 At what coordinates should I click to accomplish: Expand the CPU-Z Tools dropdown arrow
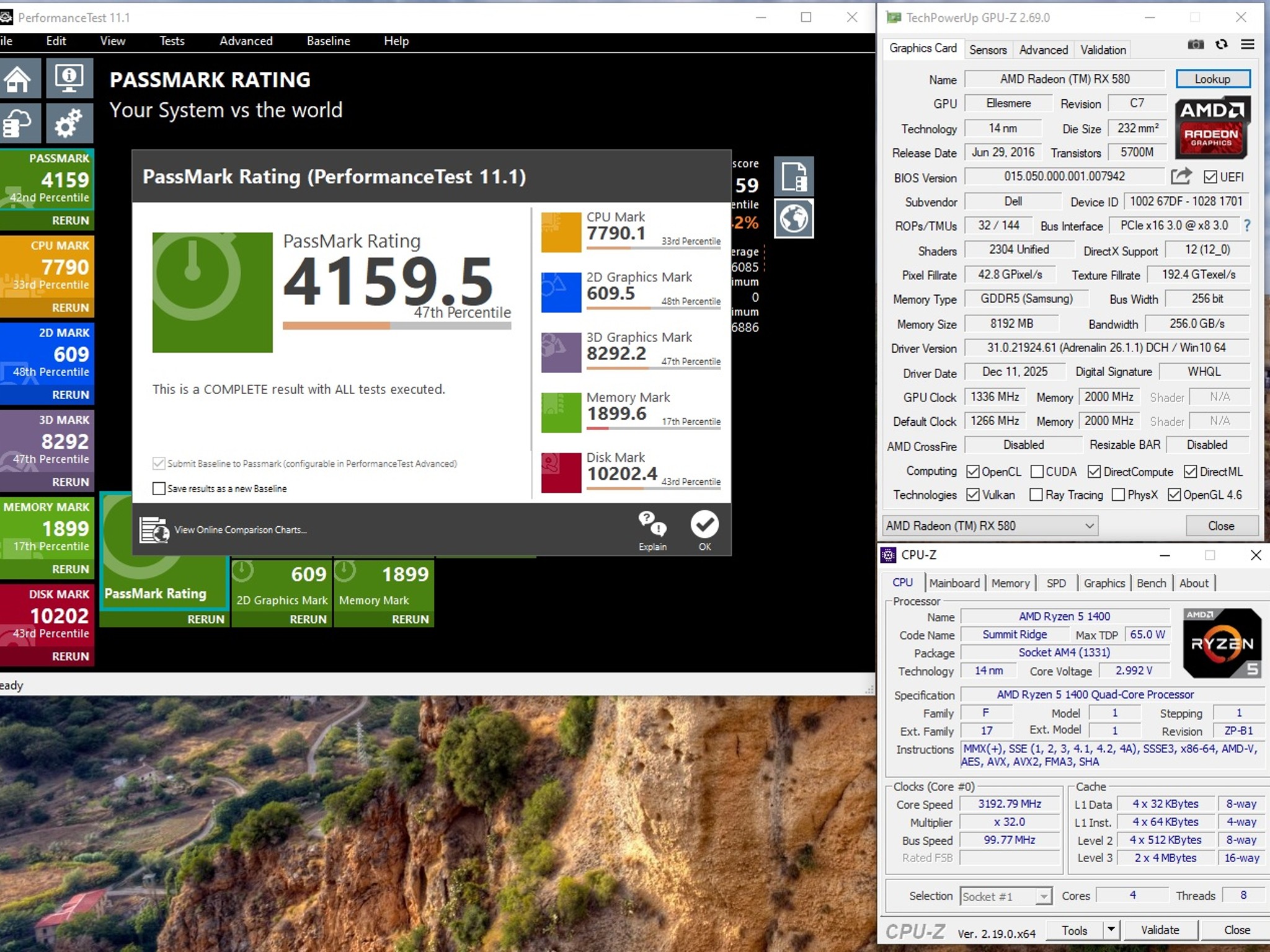[1111, 930]
